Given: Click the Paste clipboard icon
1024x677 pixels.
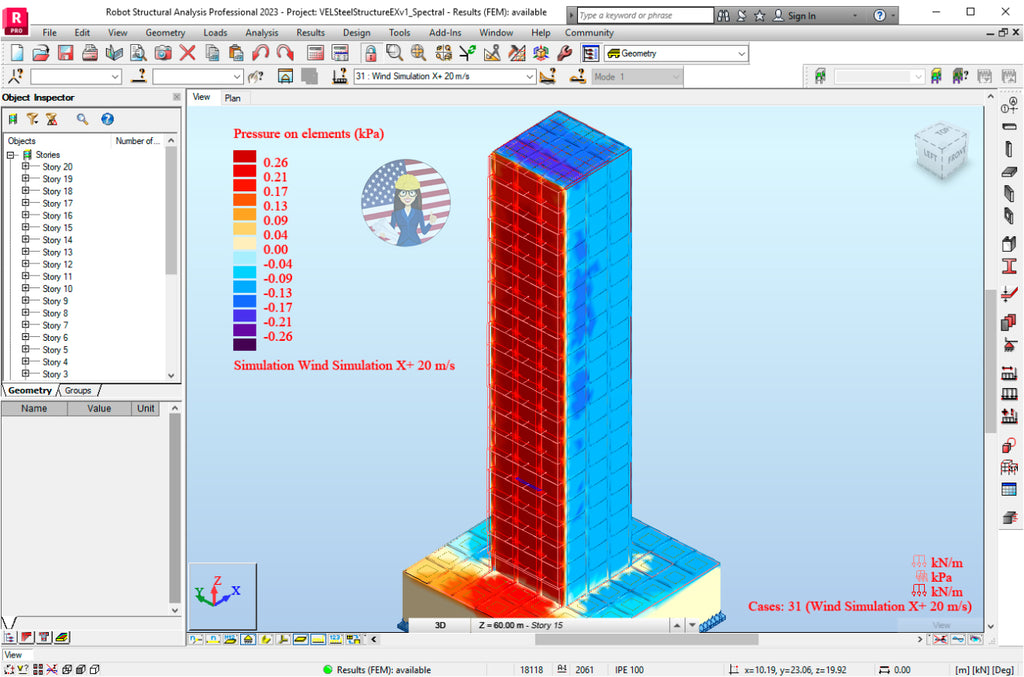Looking at the screenshot, I should coord(236,53).
